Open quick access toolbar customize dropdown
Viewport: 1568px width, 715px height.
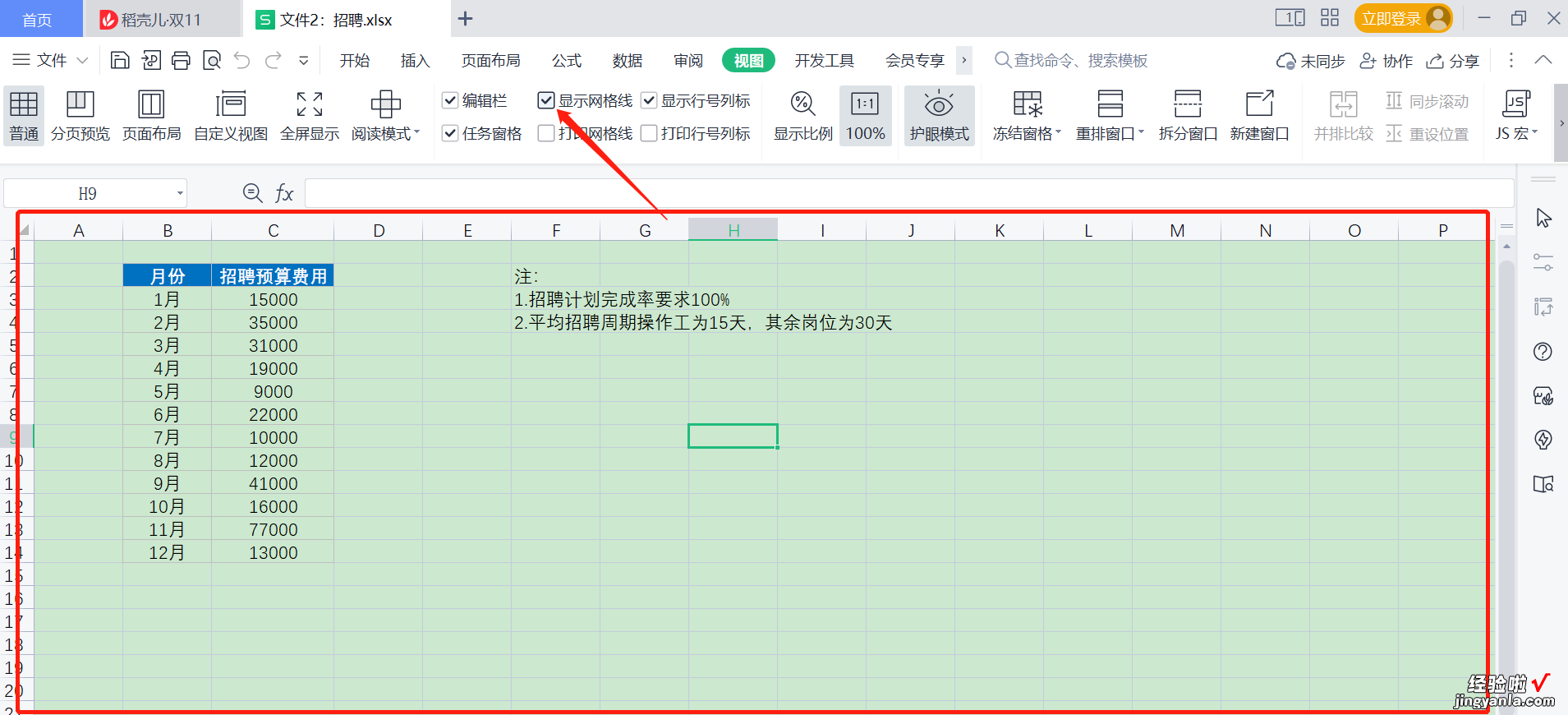pos(304,60)
